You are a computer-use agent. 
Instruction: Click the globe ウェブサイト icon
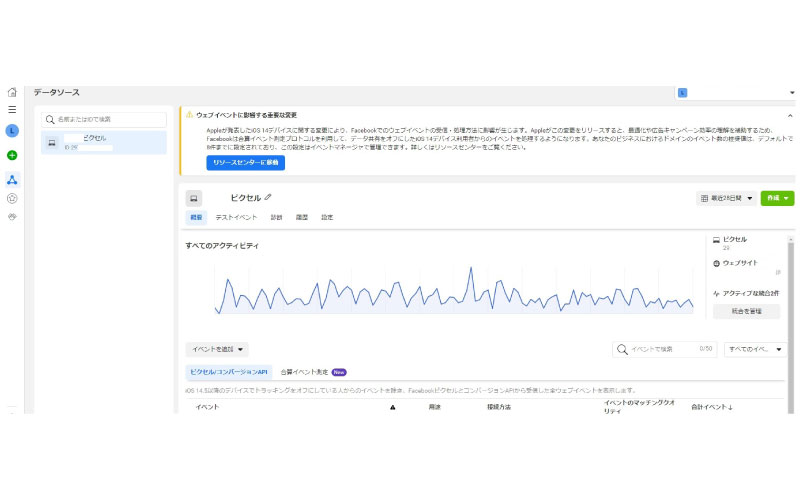[x=716, y=263]
